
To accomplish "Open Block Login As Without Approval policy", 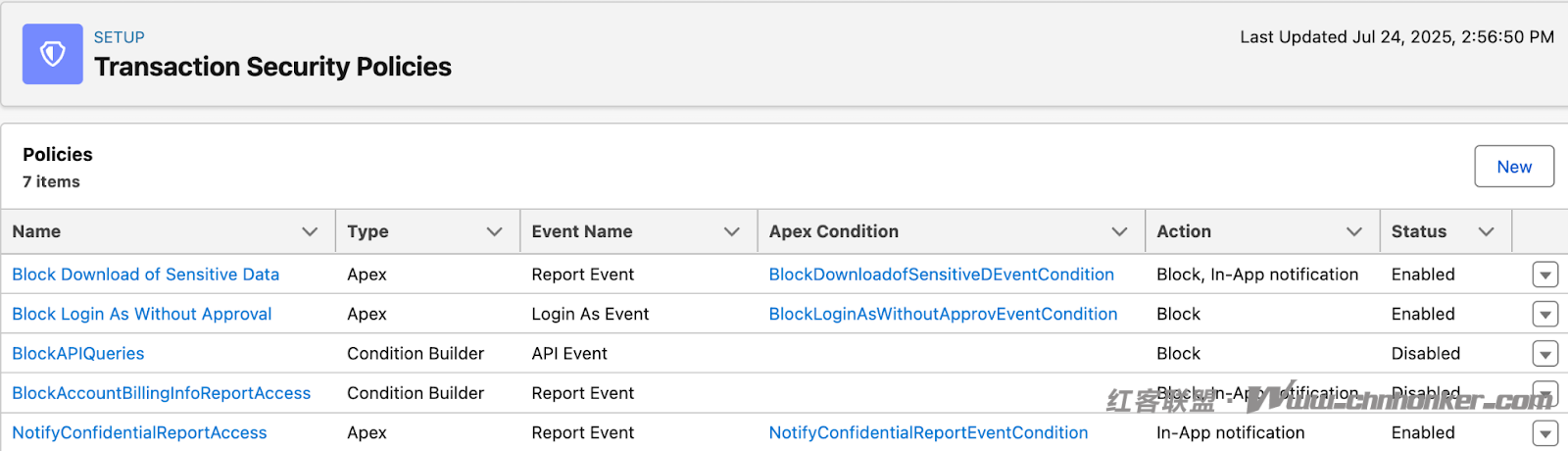I will [142, 314].
